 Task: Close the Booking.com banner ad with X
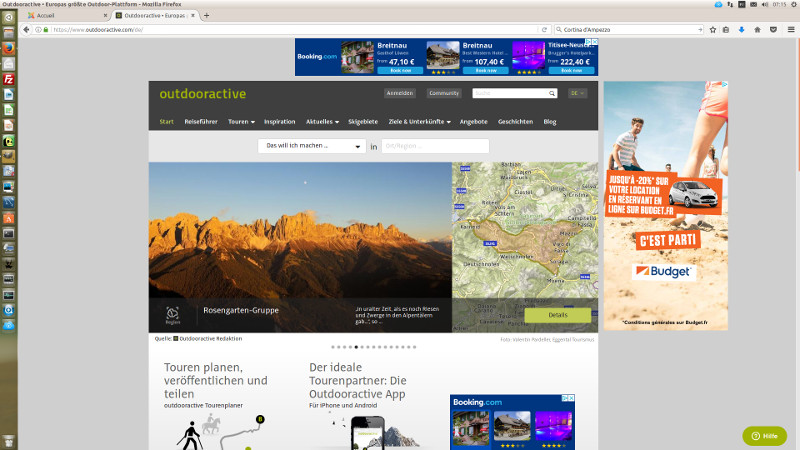595,41
